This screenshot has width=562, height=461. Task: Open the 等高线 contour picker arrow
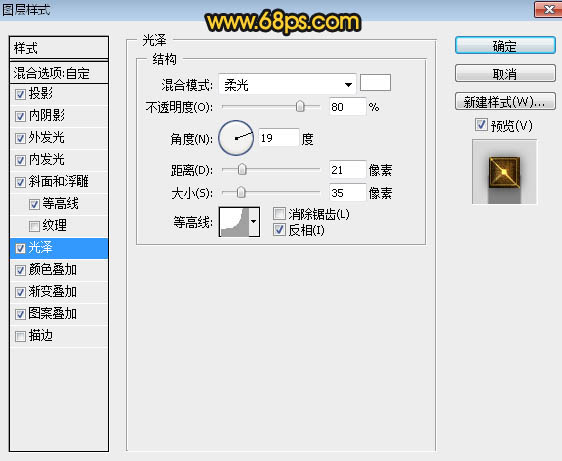click(254, 222)
